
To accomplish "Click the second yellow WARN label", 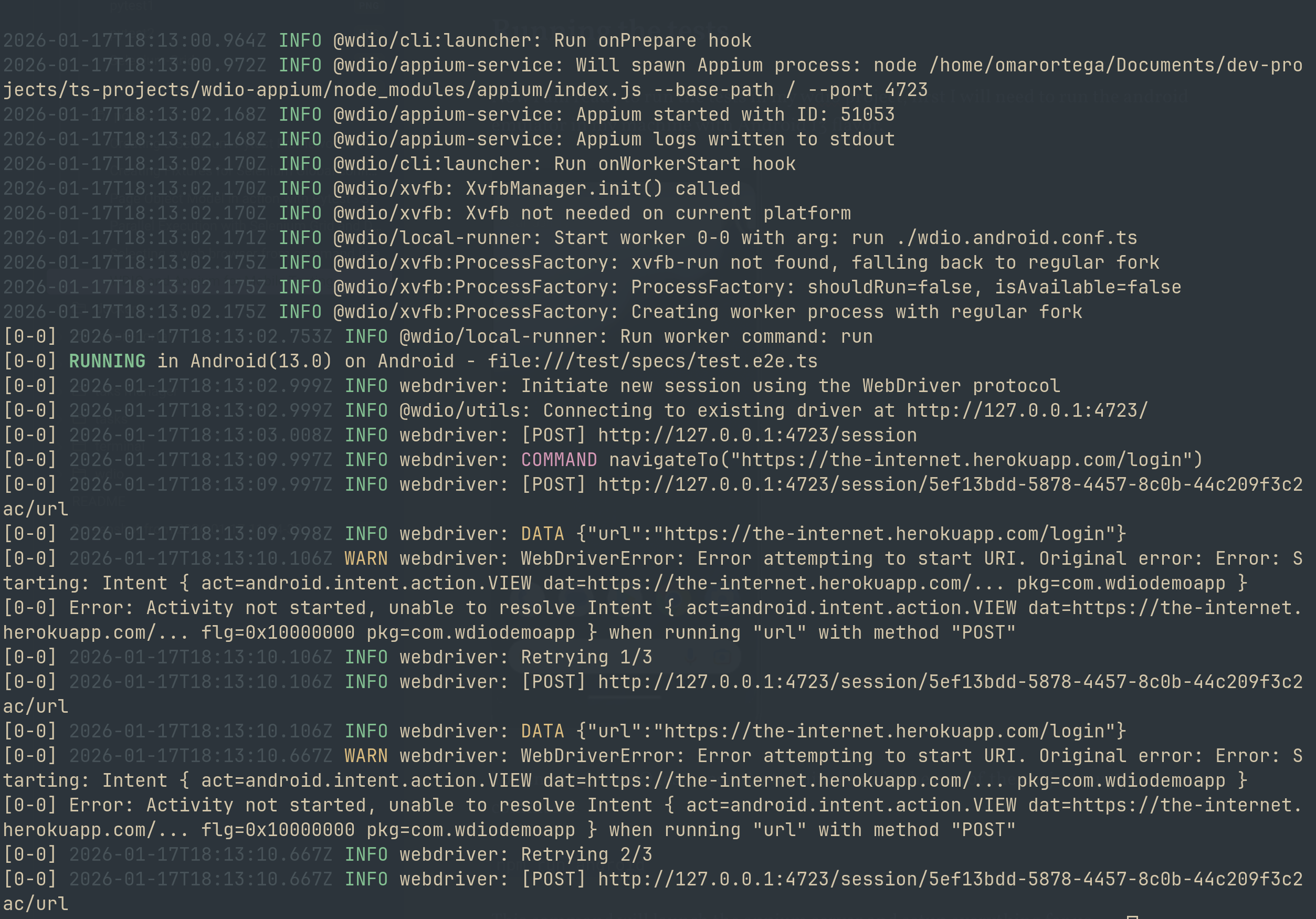I will [x=366, y=756].
